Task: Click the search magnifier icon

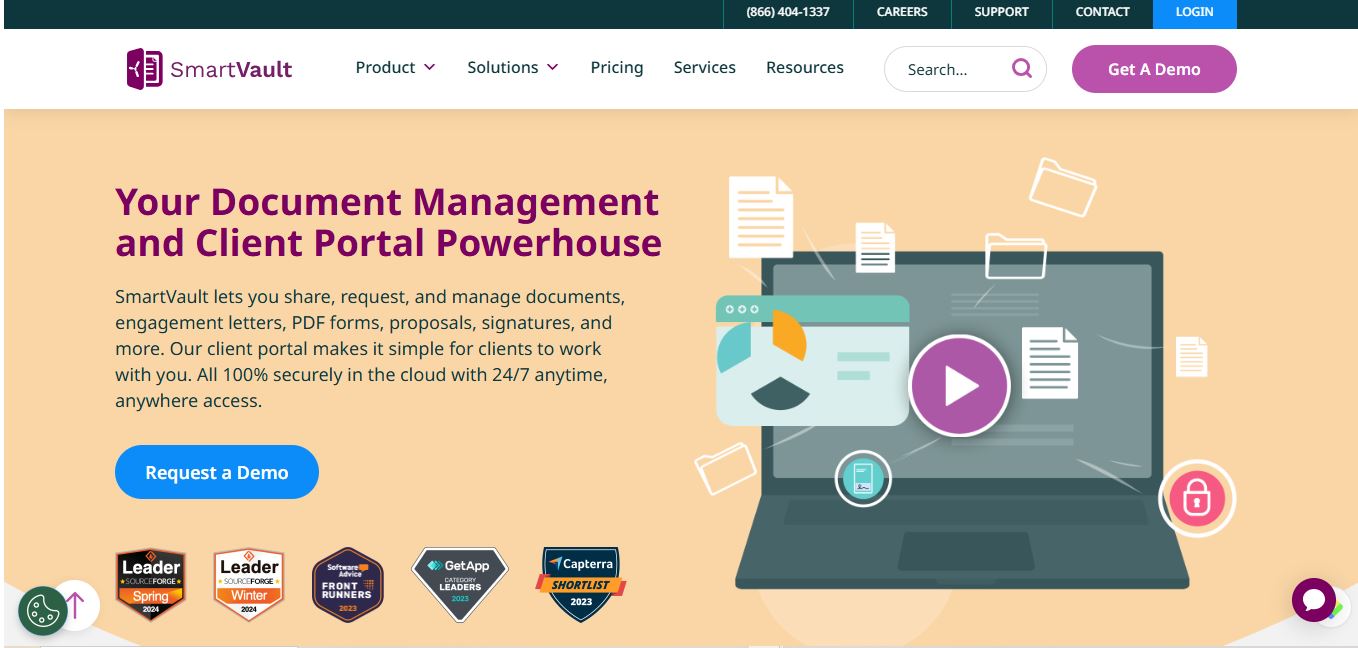Action: 1021,68
